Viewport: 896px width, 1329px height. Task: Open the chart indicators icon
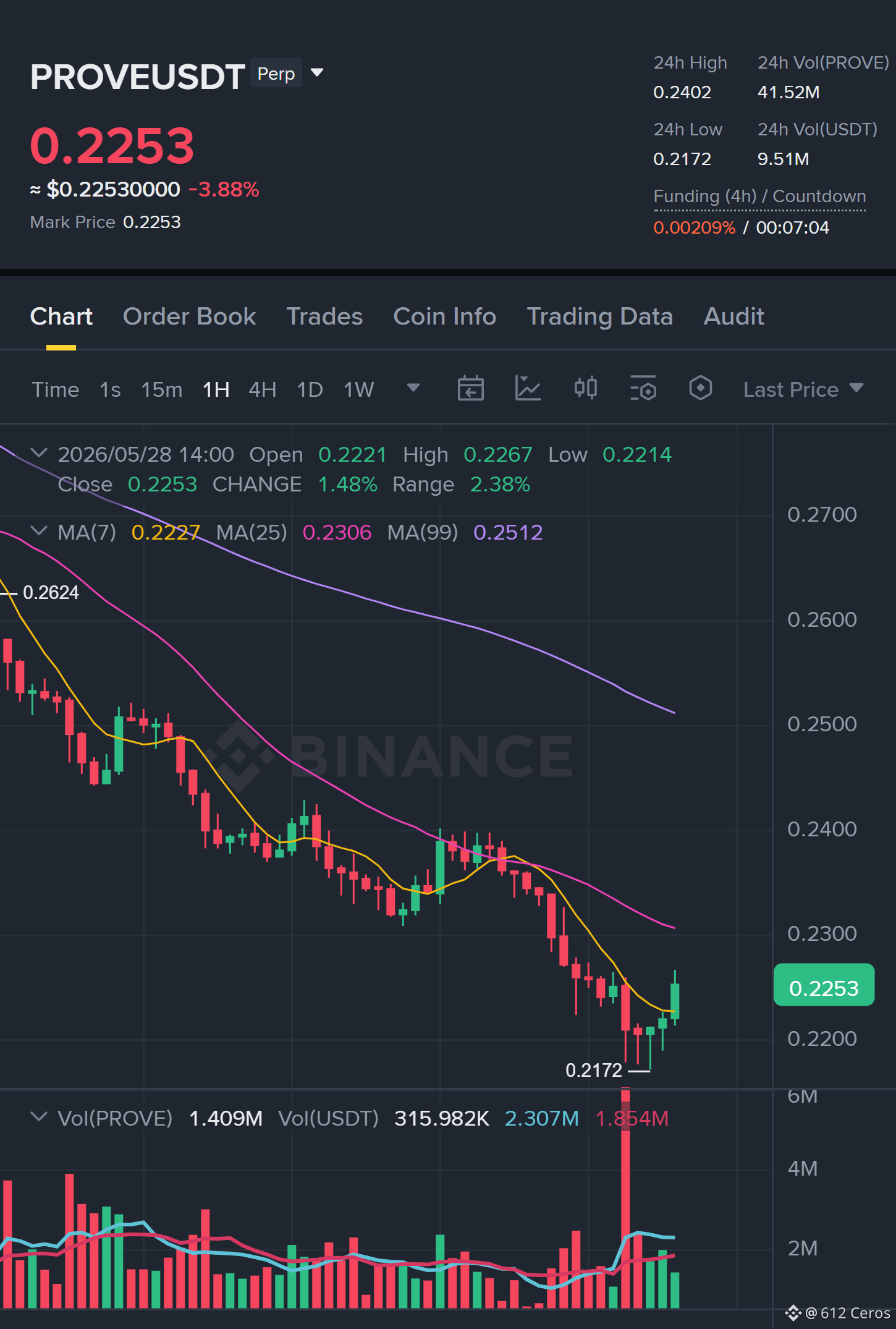pyautogui.click(x=528, y=389)
